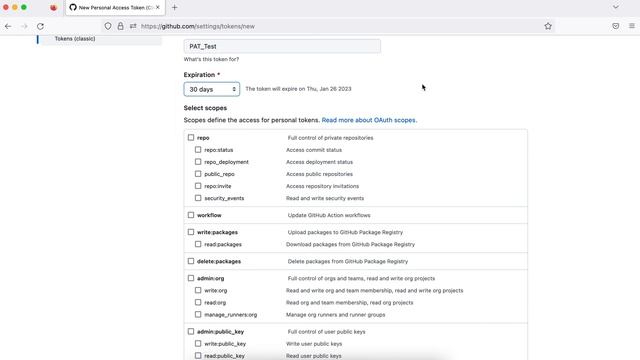Image resolution: width=640 pixels, height=360 pixels.
Task: Click the site security padlock icon
Action: pos(120,26)
